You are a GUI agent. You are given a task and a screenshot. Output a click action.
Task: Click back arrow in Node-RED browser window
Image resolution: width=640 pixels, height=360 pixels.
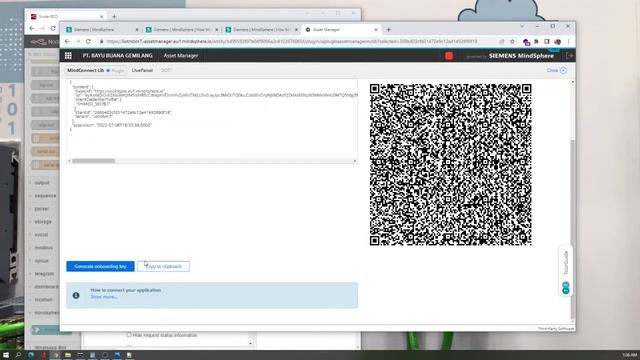32,28
